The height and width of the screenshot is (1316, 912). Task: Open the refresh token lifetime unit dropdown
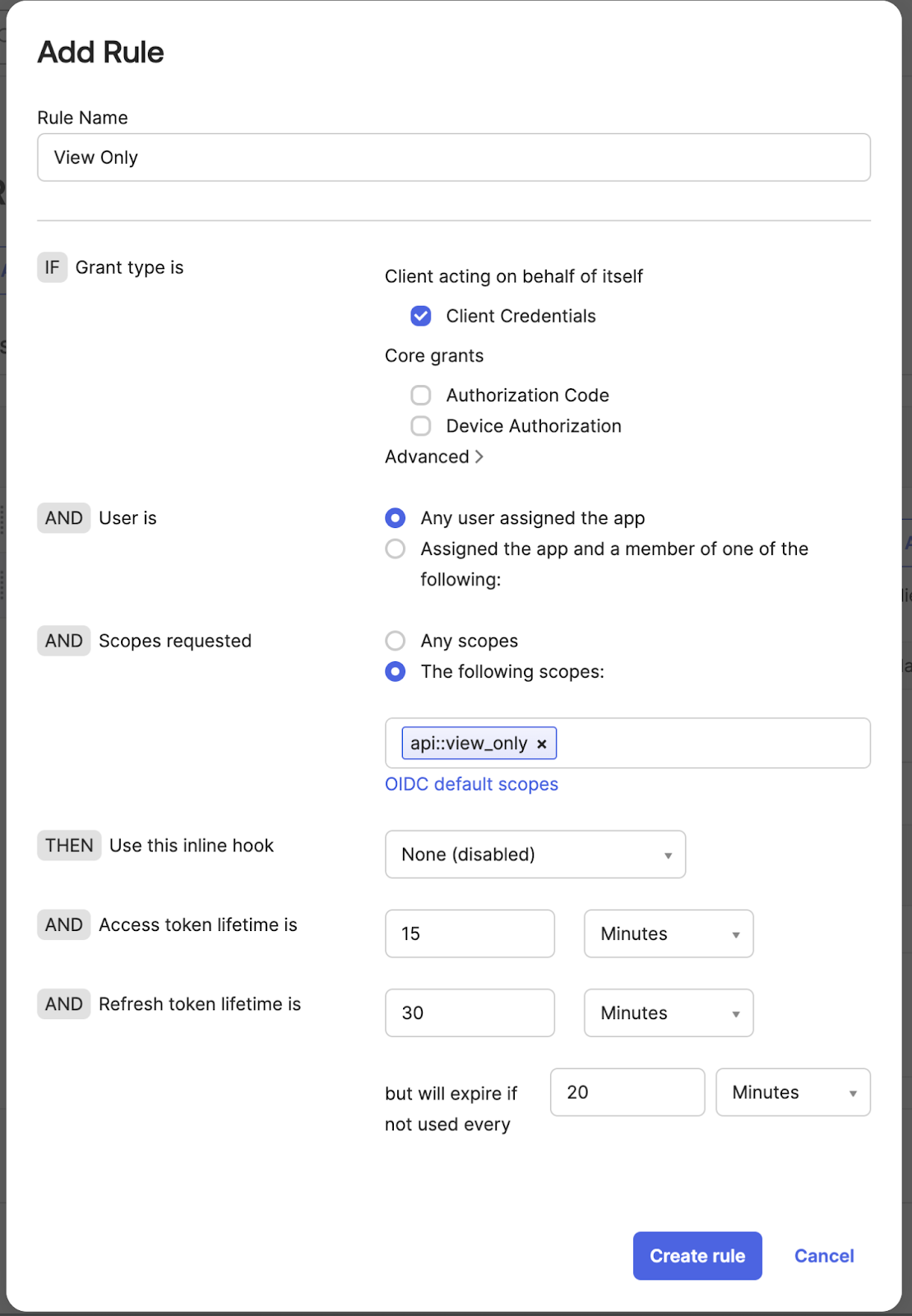[x=668, y=1013]
